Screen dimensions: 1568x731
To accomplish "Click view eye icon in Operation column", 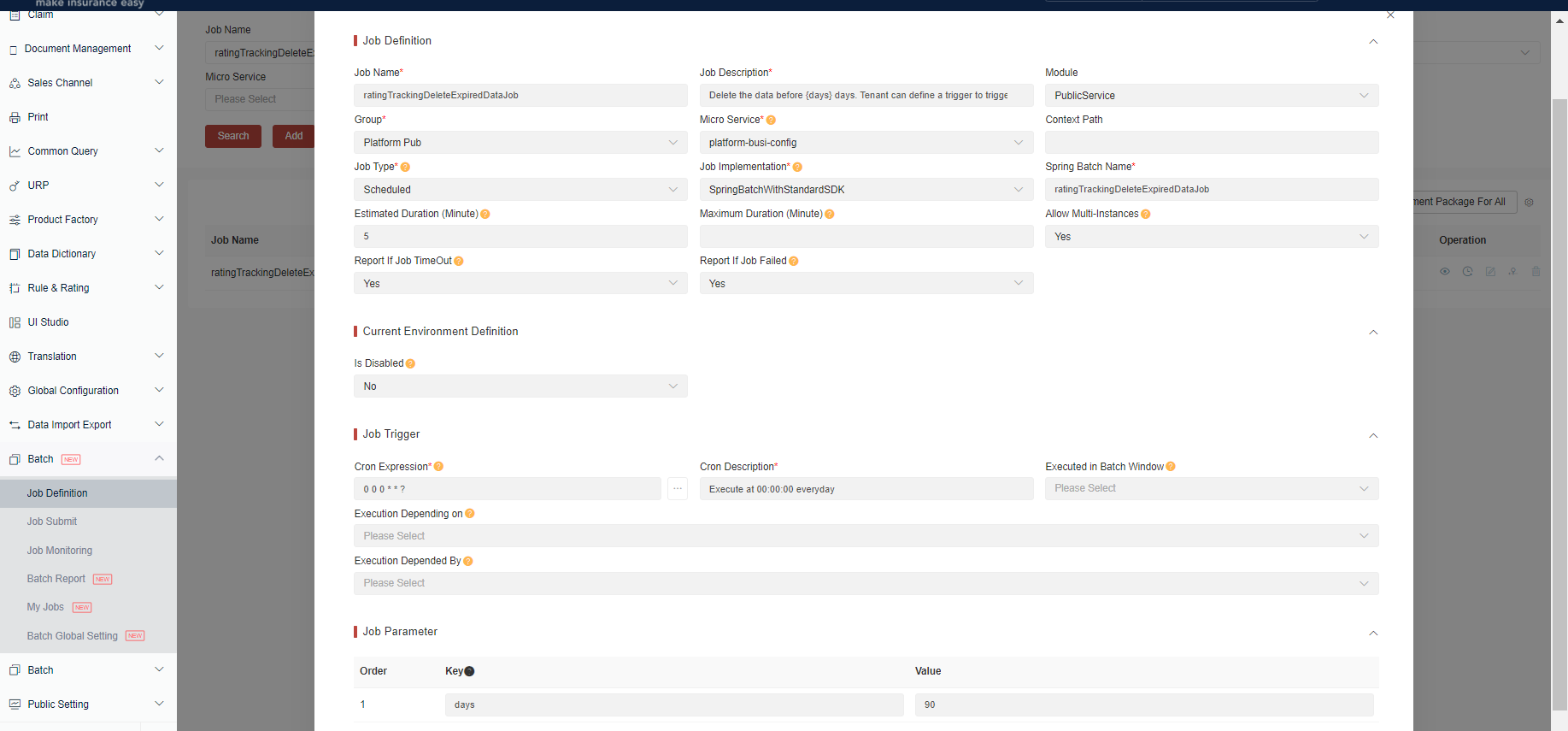I will 1445,272.
